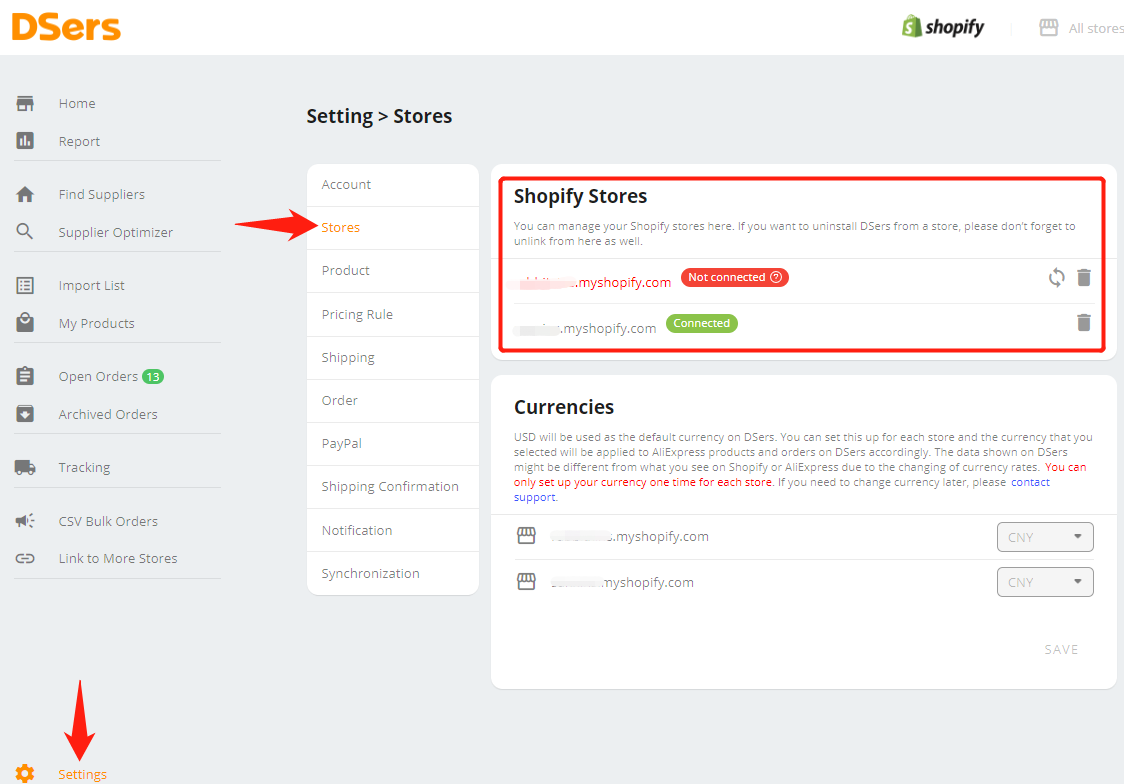1124x784 pixels.
Task: Open the first store's CNY currency dropdown
Action: (x=1045, y=537)
